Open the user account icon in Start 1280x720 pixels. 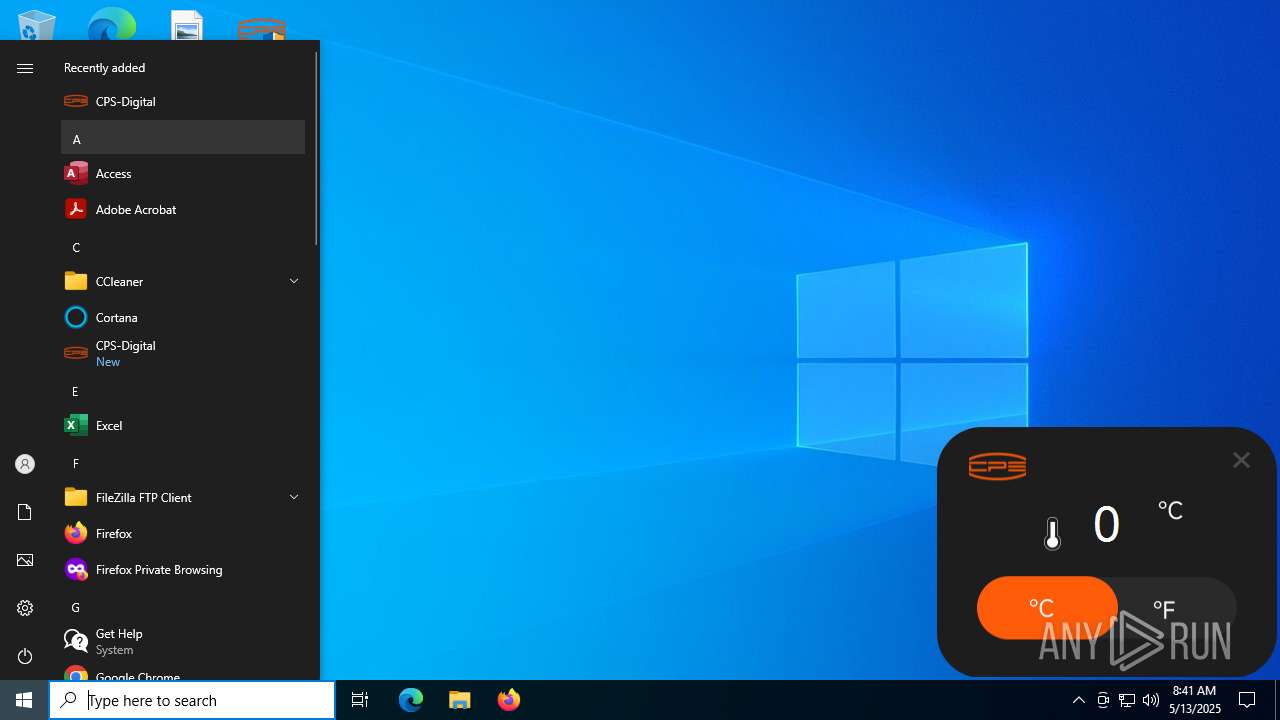coord(25,464)
